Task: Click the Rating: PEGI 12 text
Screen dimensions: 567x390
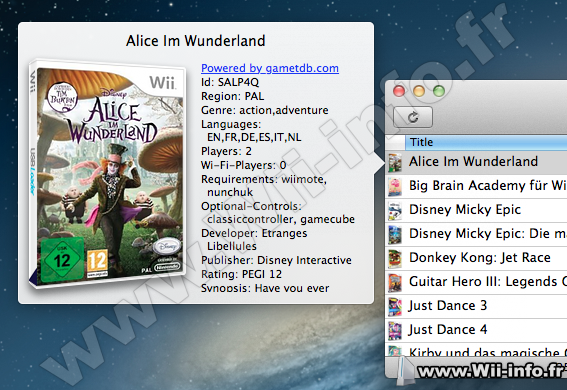Action: 242,274
